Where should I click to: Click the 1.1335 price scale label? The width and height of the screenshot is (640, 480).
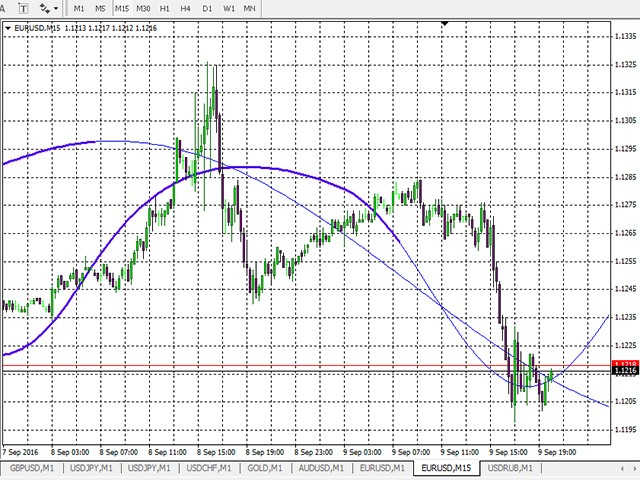pyautogui.click(x=625, y=36)
